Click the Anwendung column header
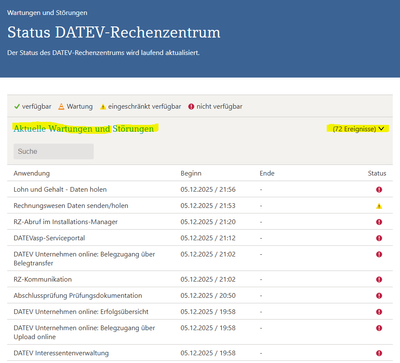Image resolution: width=400 pixels, height=363 pixels. click(32, 173)
